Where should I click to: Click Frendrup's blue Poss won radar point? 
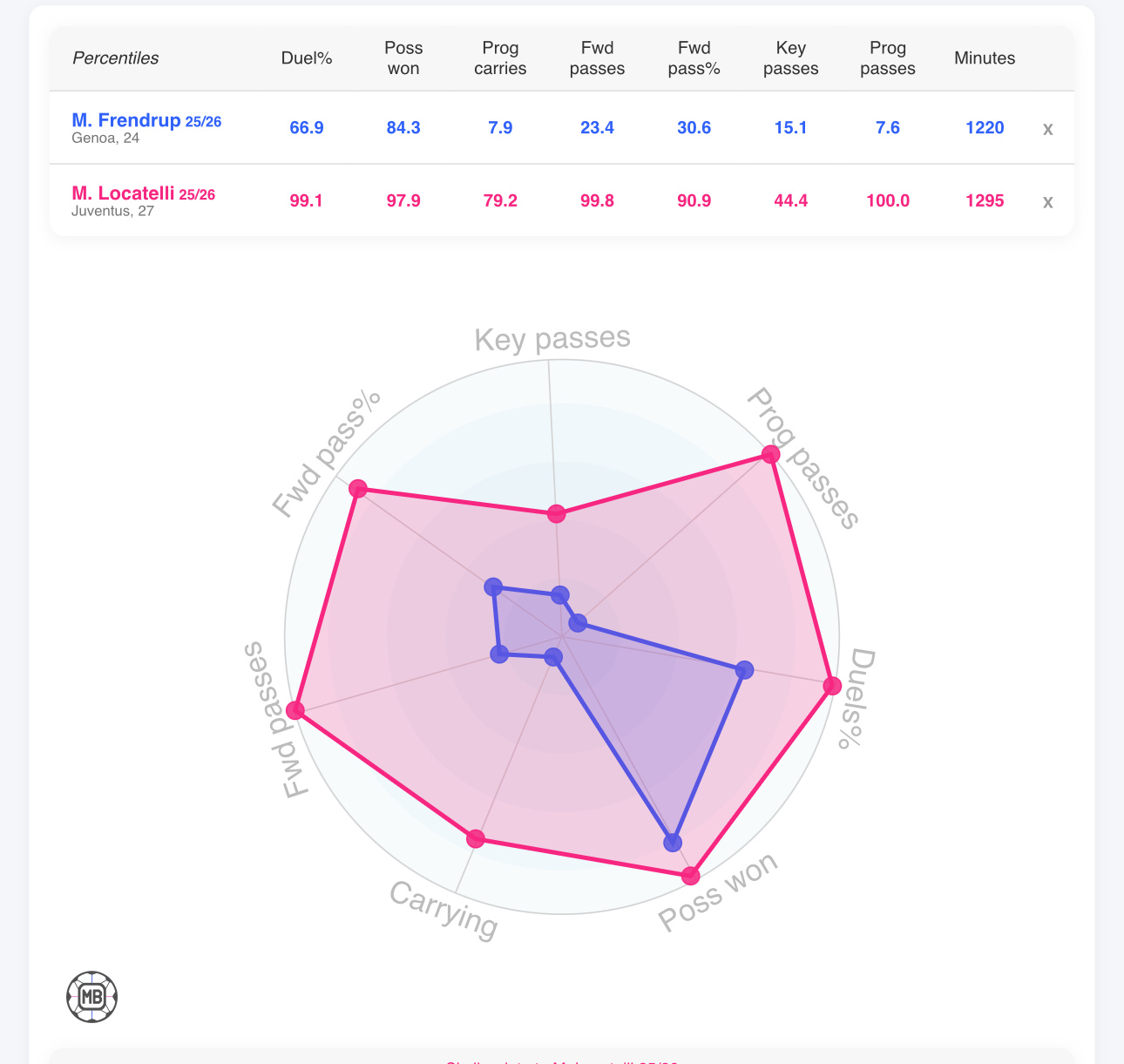[x=673, y=843]
